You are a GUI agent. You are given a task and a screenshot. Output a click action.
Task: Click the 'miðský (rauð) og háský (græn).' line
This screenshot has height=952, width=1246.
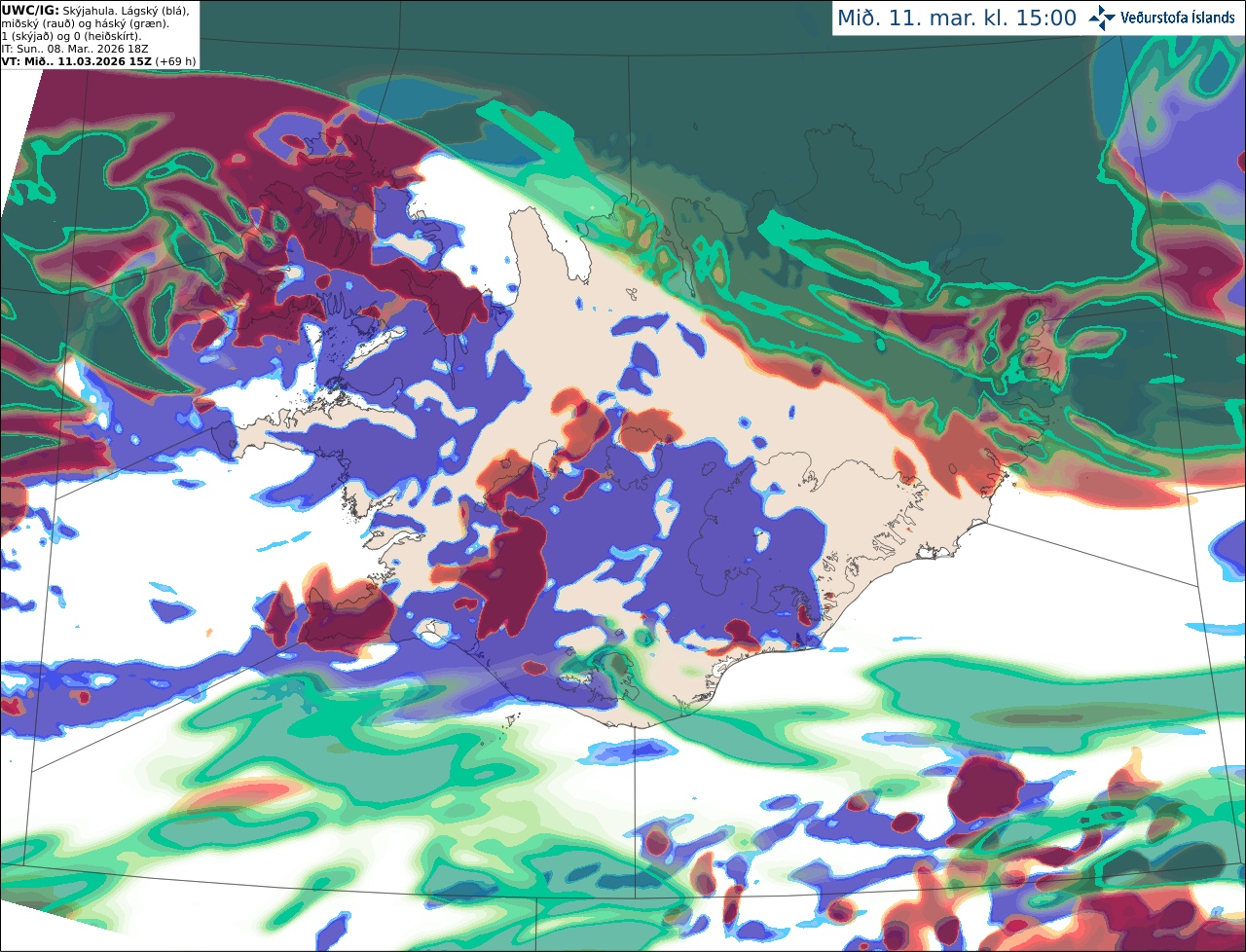tap(85, 23)
